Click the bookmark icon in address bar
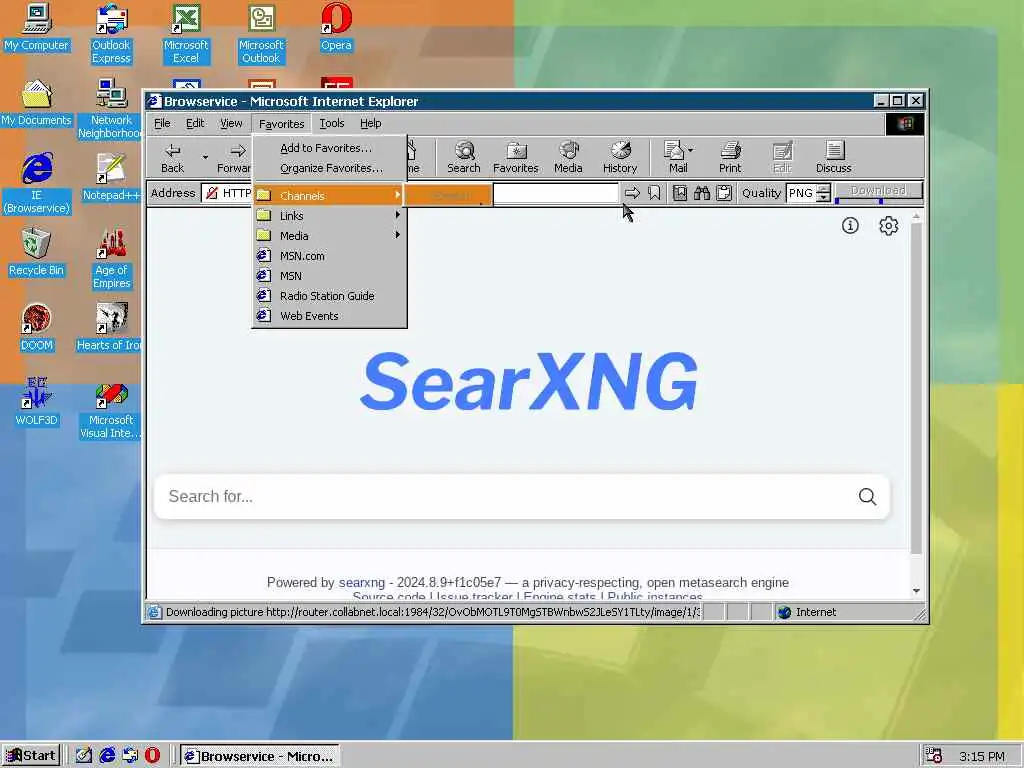Image resolution: width=1024 pixels, height=768 pixels. coord(654,193)
